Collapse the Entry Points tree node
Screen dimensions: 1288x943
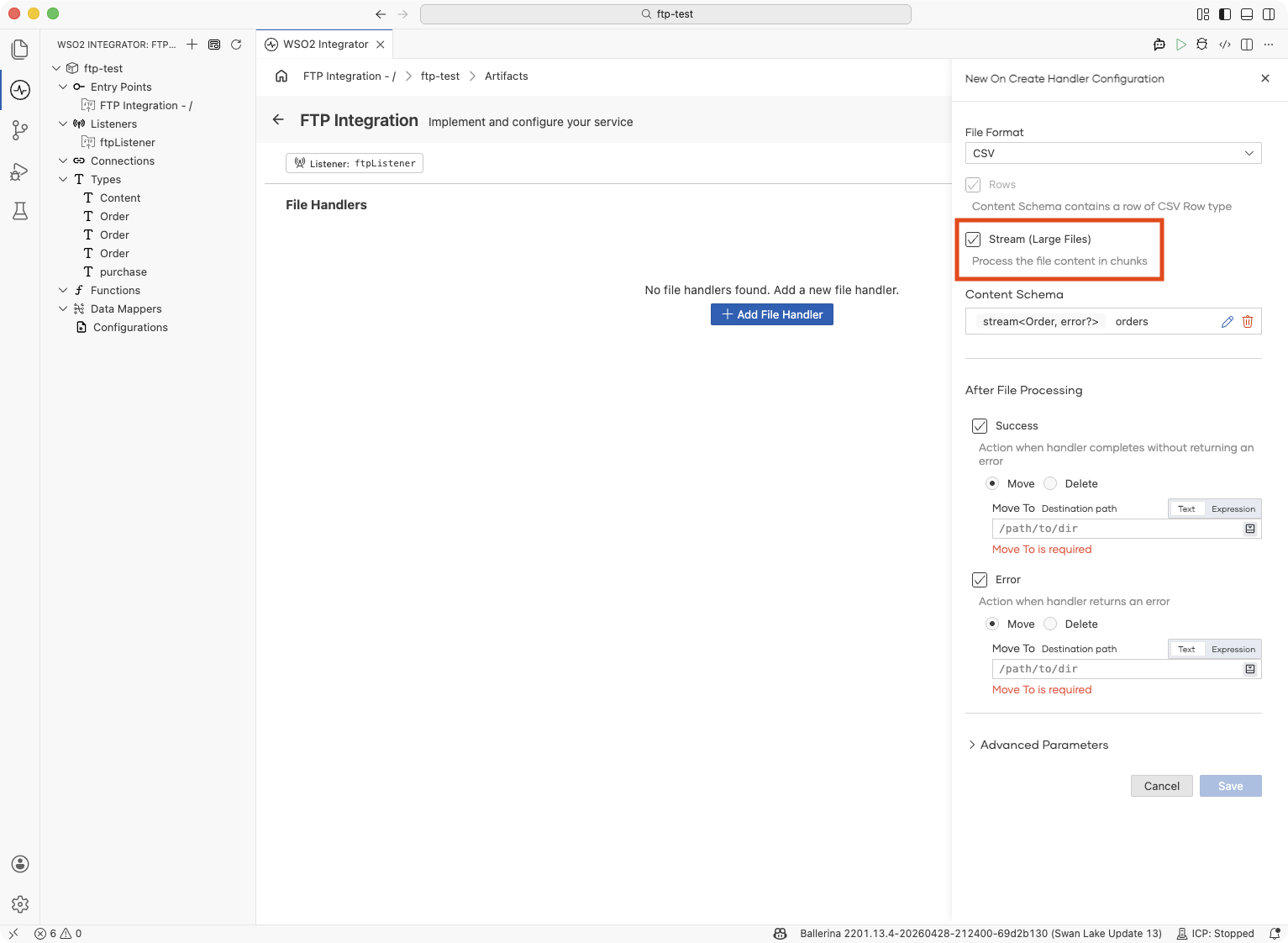point(63,87)
